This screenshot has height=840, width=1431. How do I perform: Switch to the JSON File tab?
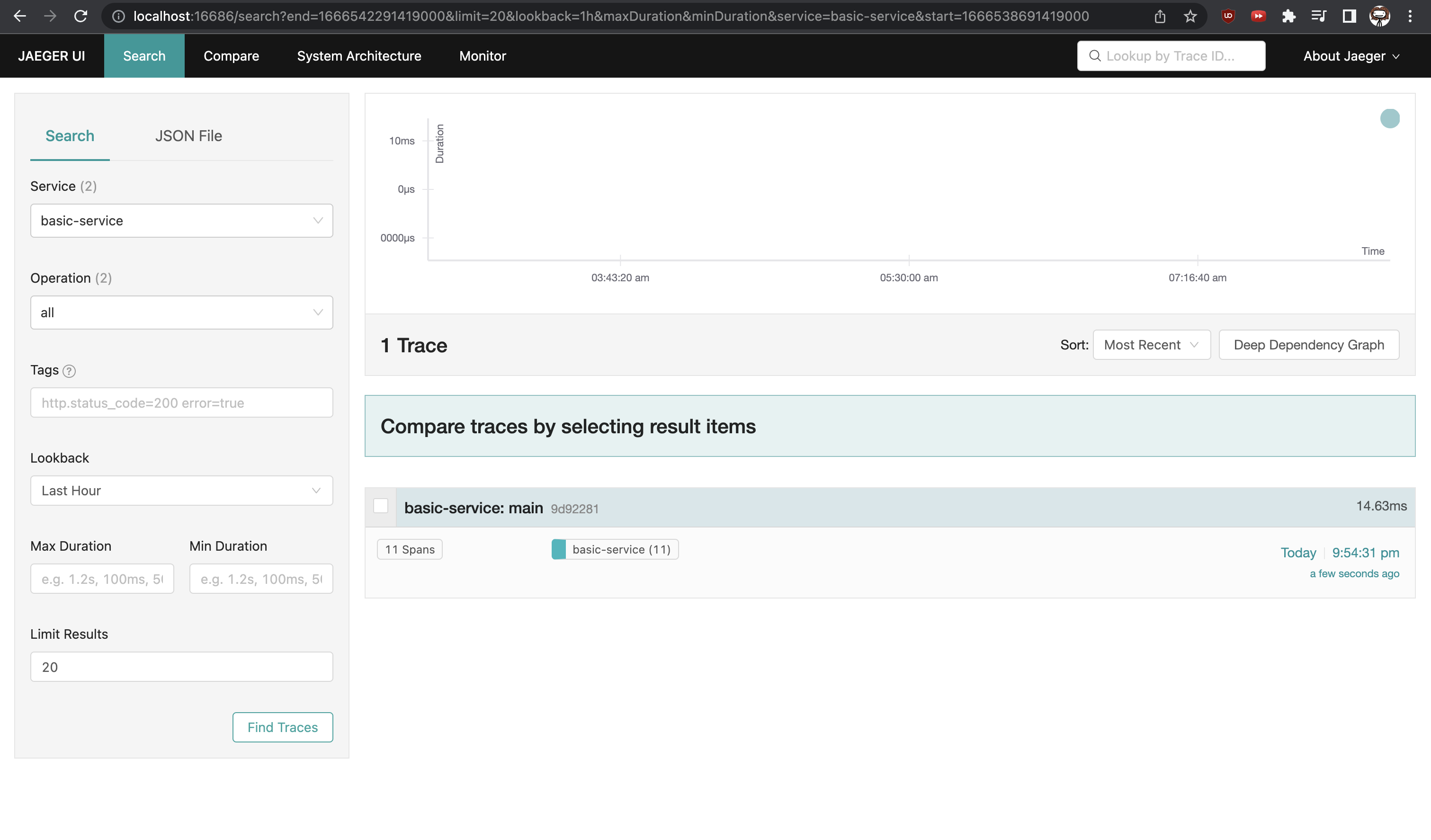pyautogui.click(x=188, y=136)
